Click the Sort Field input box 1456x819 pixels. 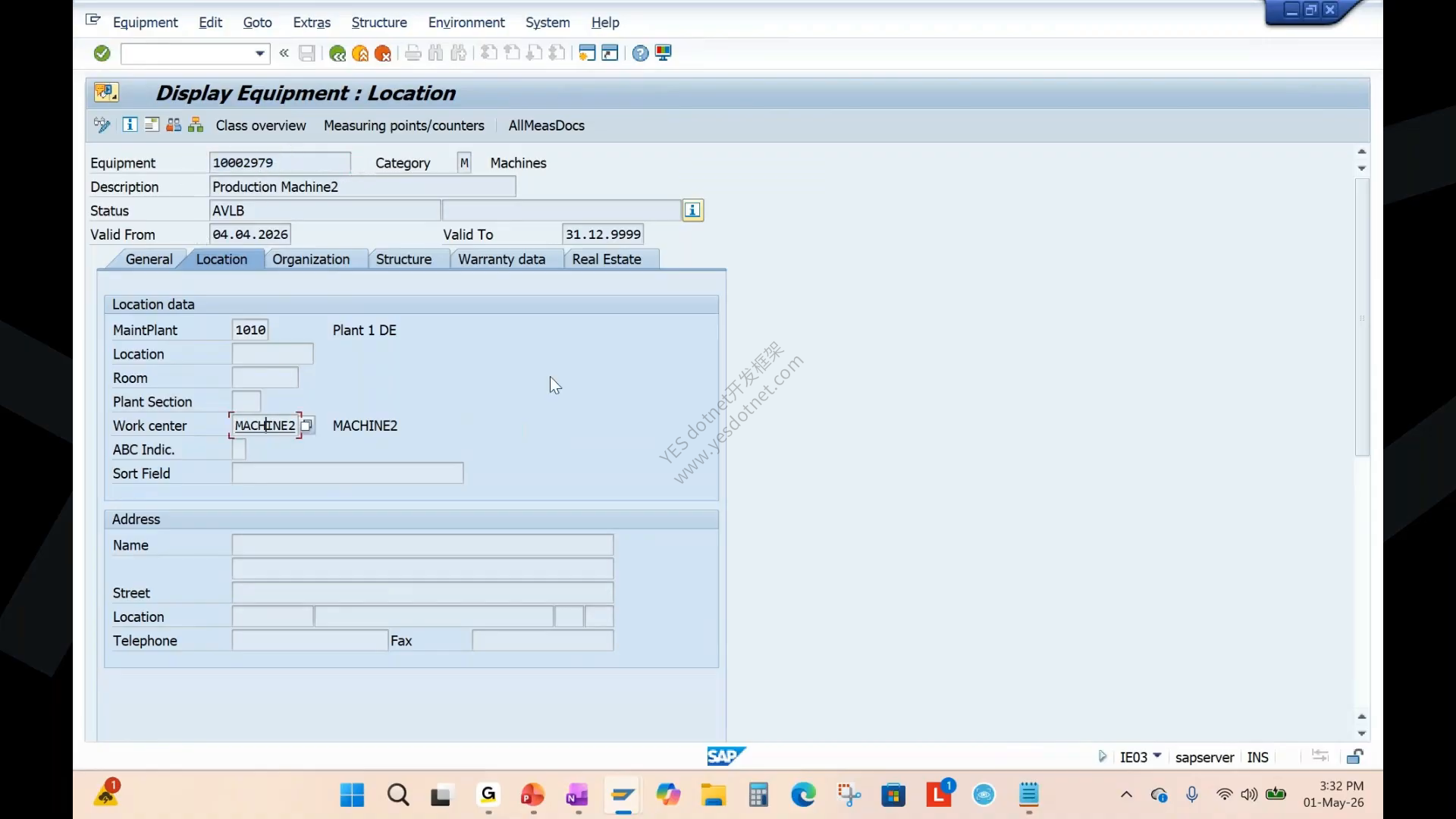pos(347,473)
